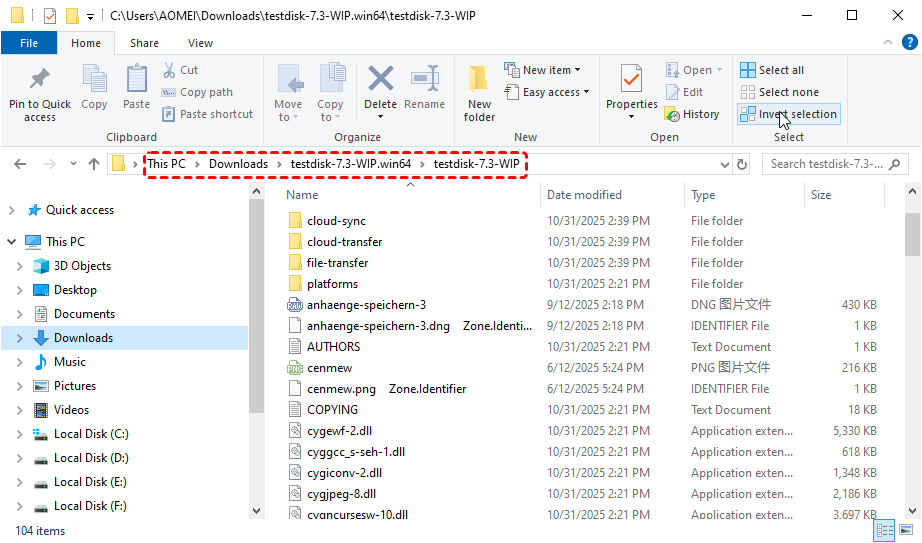The height and width of the screenshot is (543, 922).
Task: Click the Delete icon in the ribbon
Action: pyautogui.click(x=380, y=80)
